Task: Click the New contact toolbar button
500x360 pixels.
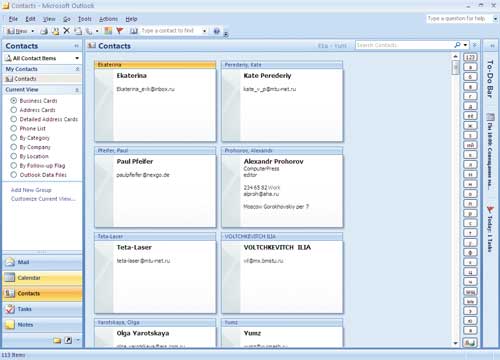Action: [x=17, y=31]
